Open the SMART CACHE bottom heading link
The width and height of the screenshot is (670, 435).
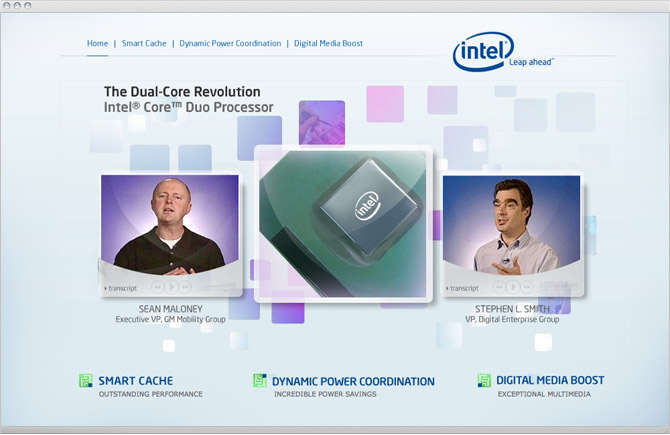(x=136, y=381)
